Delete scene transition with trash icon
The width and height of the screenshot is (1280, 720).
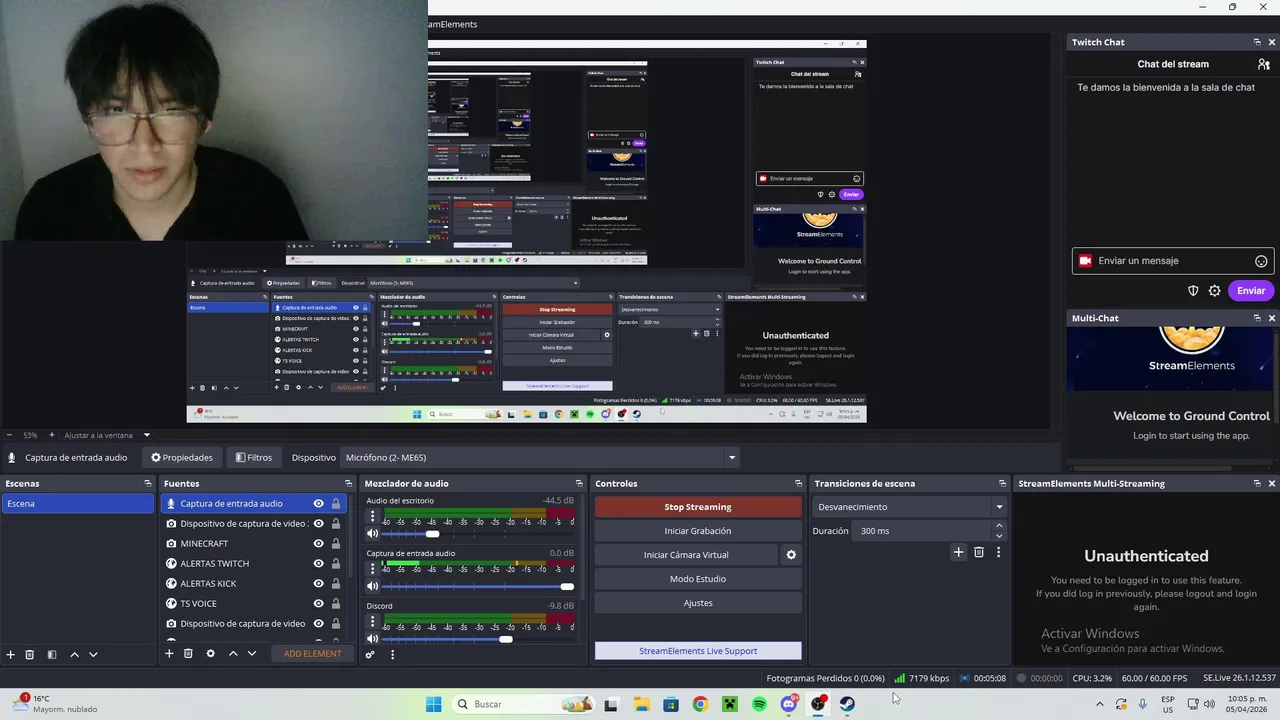pos(979,552)
